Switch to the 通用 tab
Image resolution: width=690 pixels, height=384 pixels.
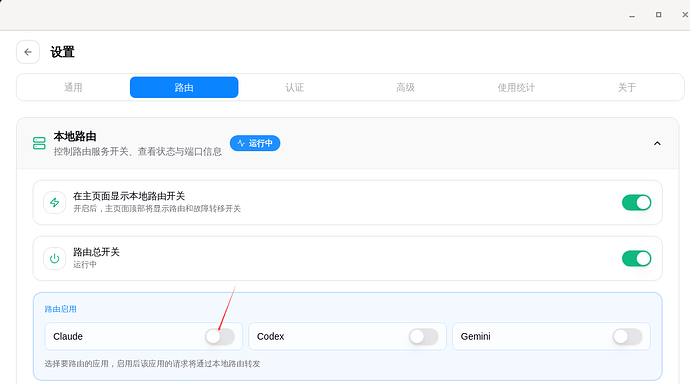pos(73,87)
